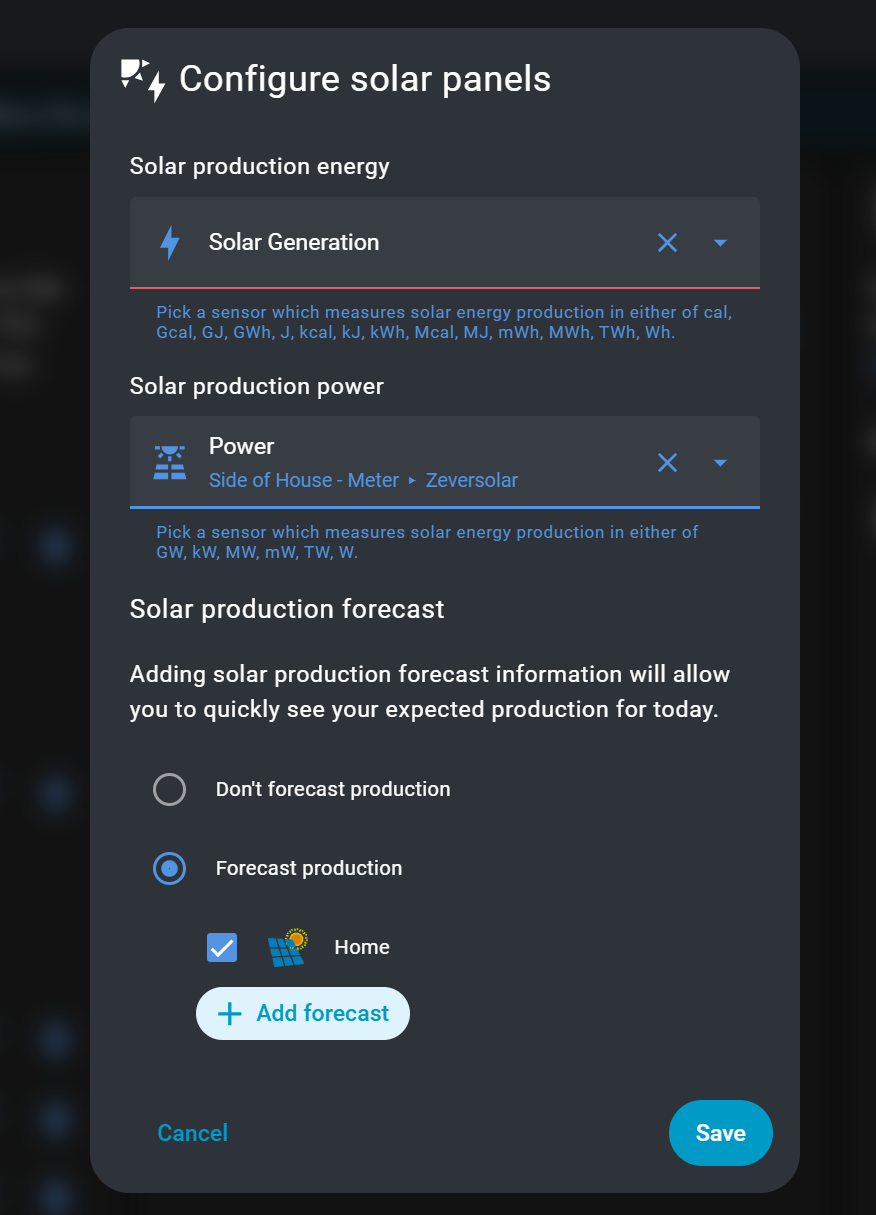Screen dimensions: 876x1215
Task: Click the lightning bolt icon beside Solar Generation
Action: pyautogui.click(x=170, y=243)
